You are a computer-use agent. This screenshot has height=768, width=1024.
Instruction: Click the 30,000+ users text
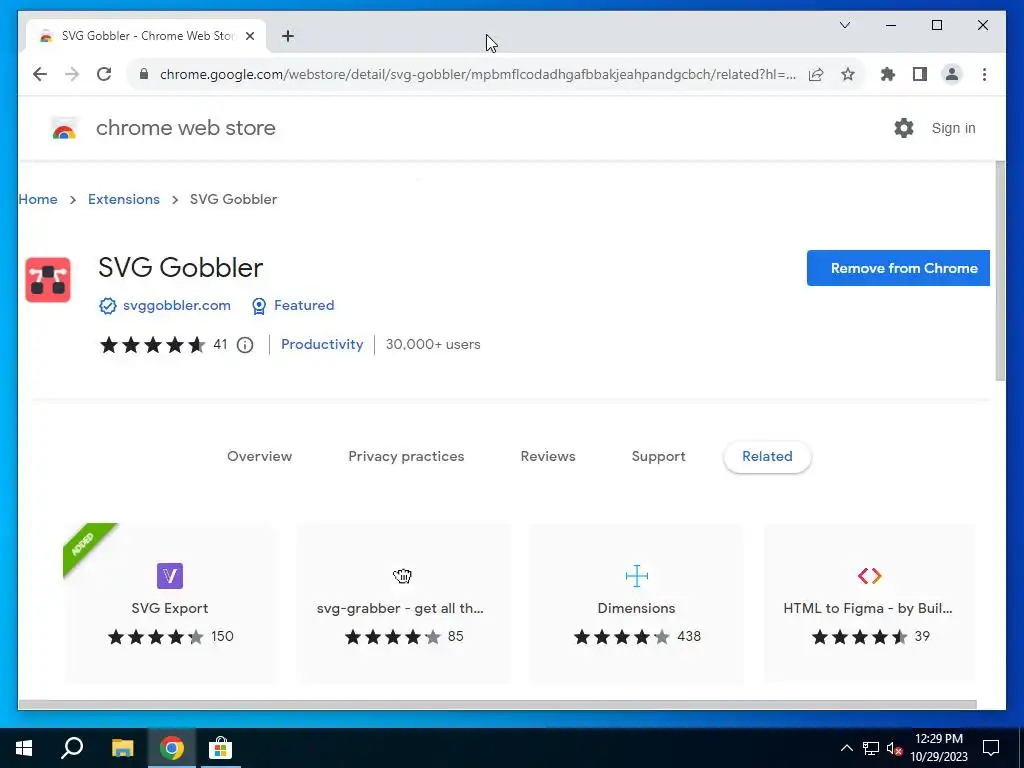(x=433, y=344)
